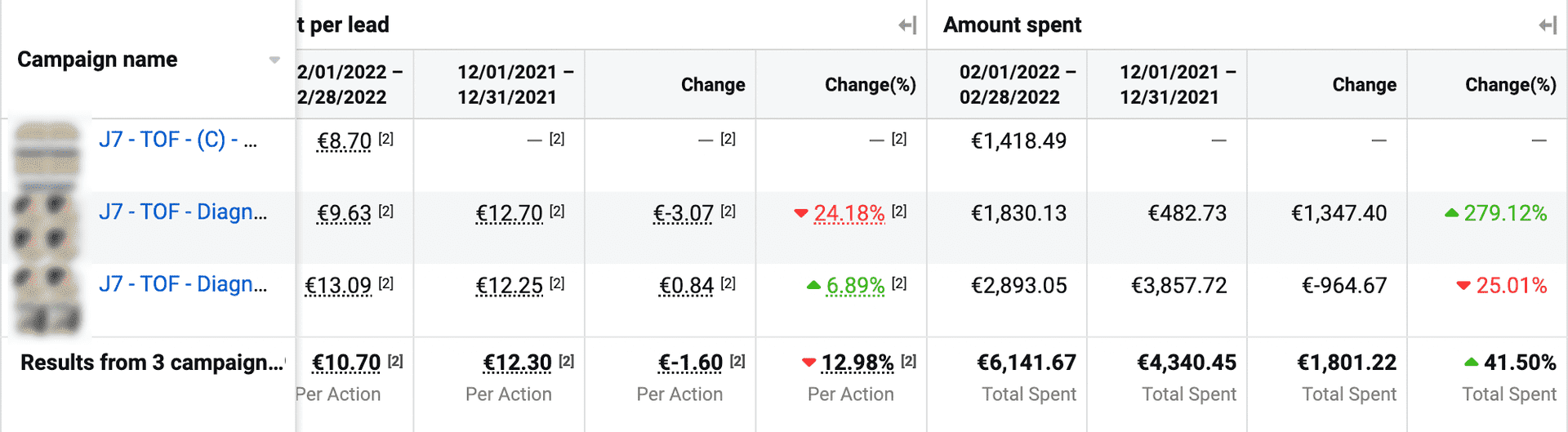Click the 24.18% decrease in cost per lead
This screenshot has width=1568, height=432.
tap(849, 213)
